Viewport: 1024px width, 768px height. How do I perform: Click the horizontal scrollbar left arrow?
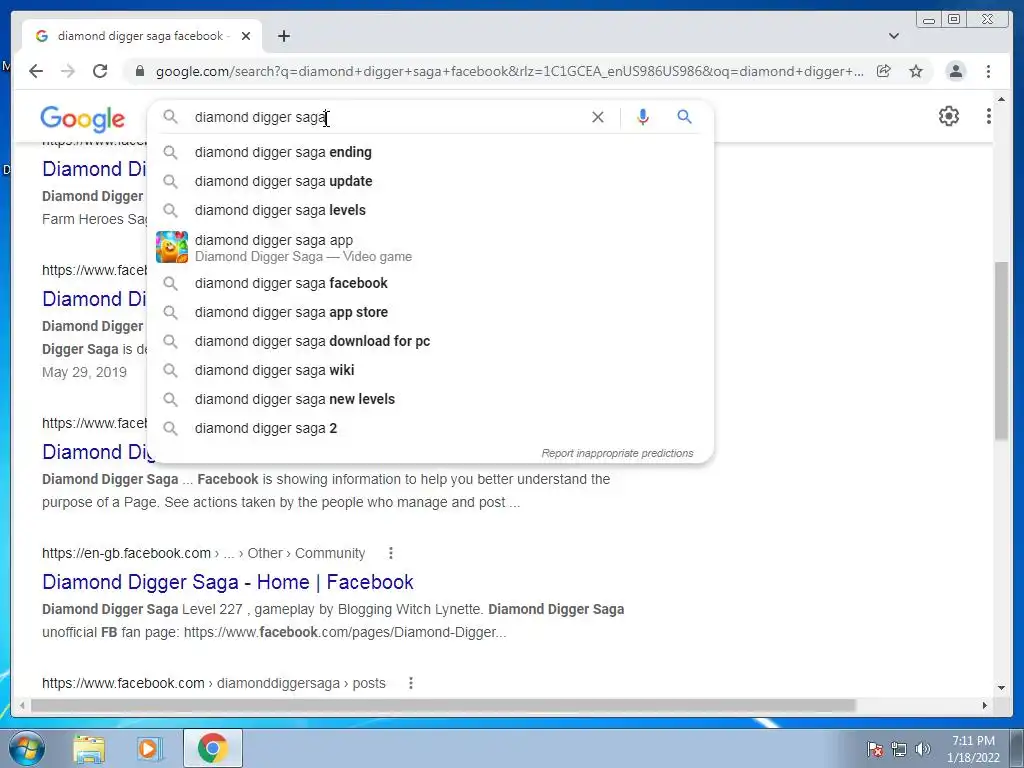[22, 705]
